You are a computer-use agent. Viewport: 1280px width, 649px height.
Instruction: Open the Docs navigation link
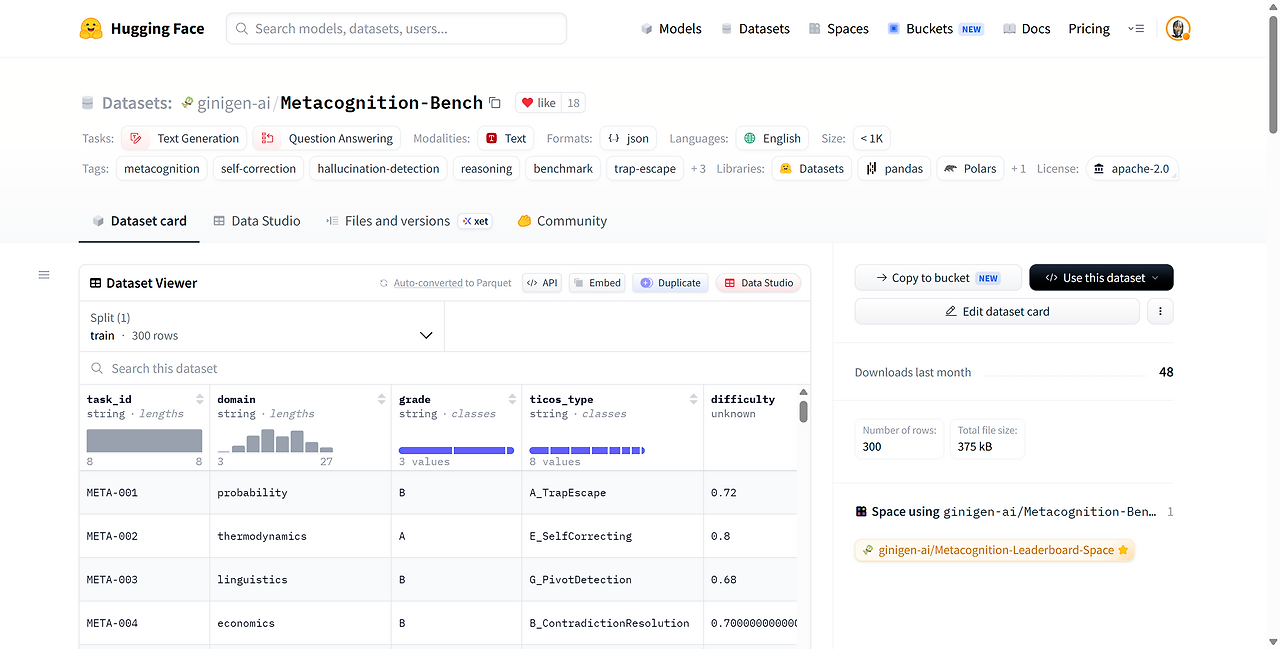pyautogui.click(x=1026, y=29)
